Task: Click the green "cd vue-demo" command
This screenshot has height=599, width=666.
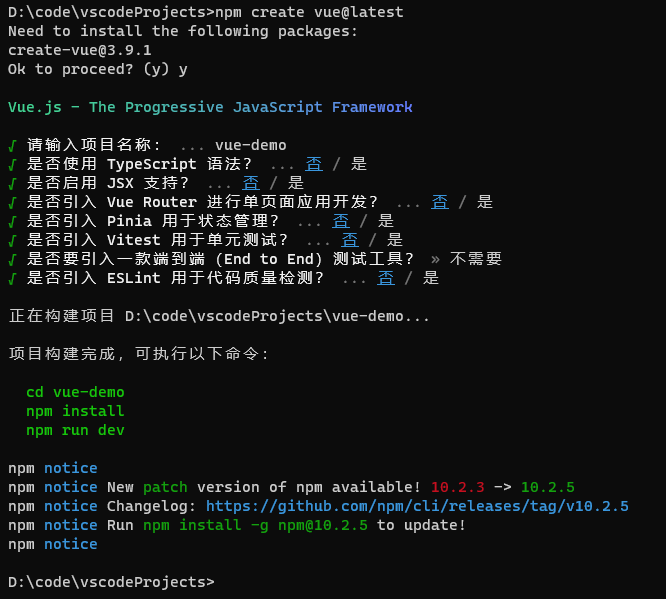Action: tap(75, 392)
